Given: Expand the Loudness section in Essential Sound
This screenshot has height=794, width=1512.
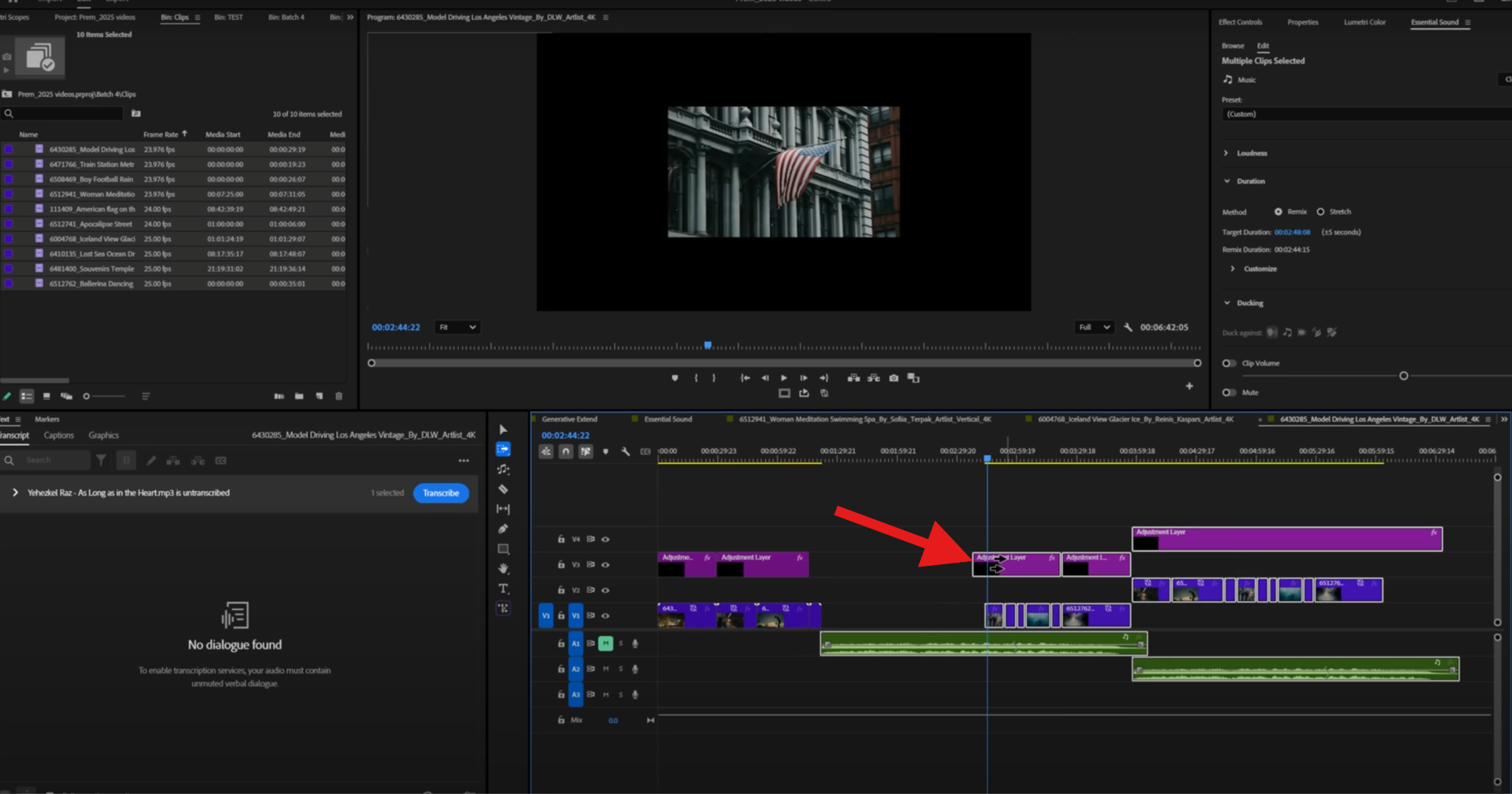Looking at the screenshot, I should pos(1227,152).
